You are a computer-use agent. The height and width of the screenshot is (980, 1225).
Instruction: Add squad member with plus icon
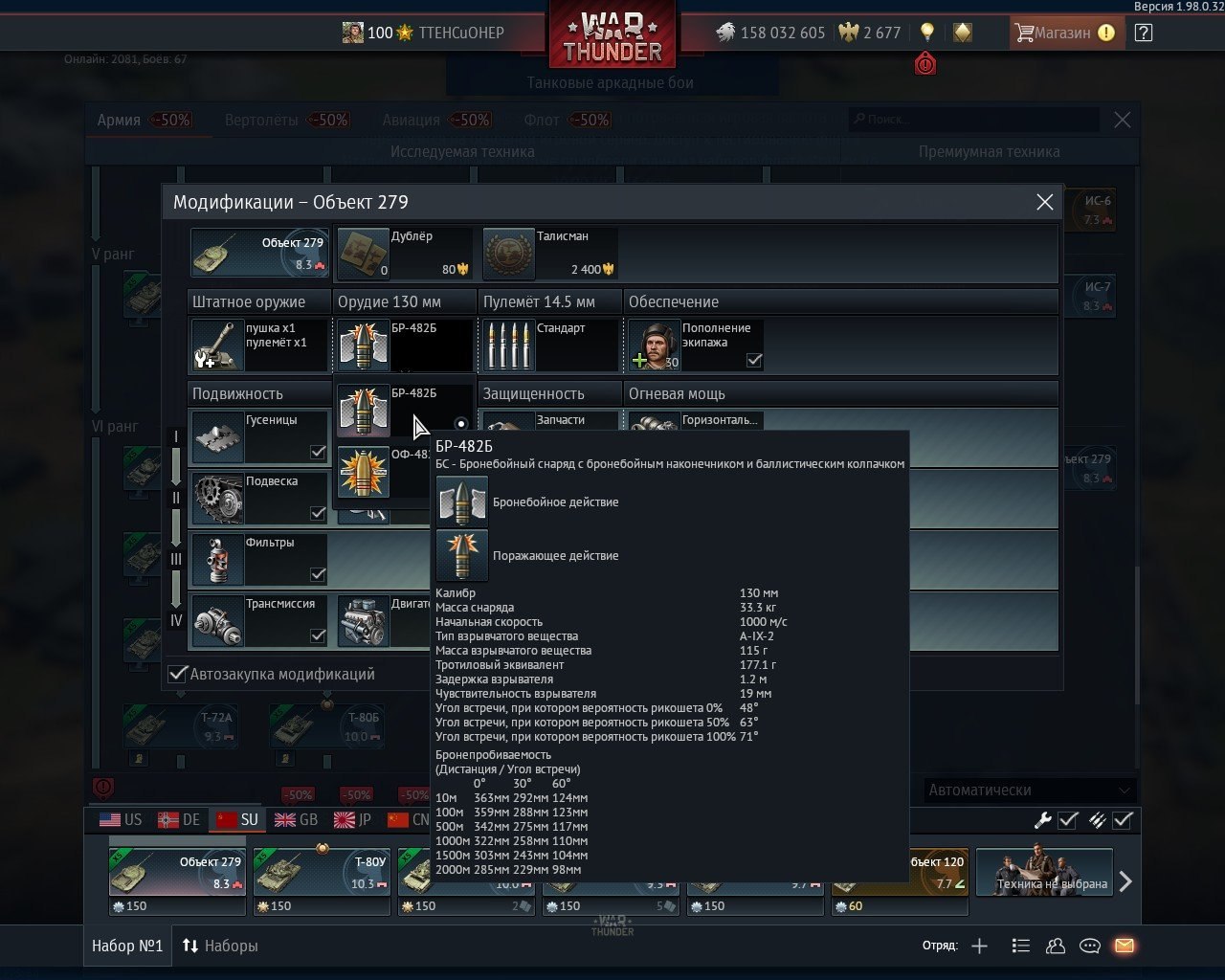click(979, 946)
